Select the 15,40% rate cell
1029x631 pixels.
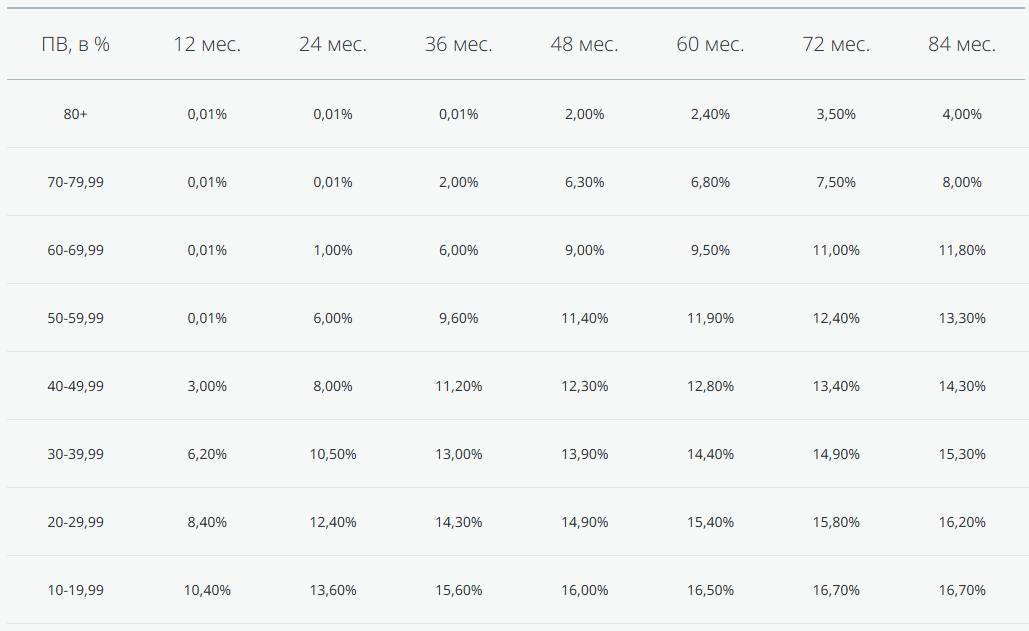coord(710,522)
